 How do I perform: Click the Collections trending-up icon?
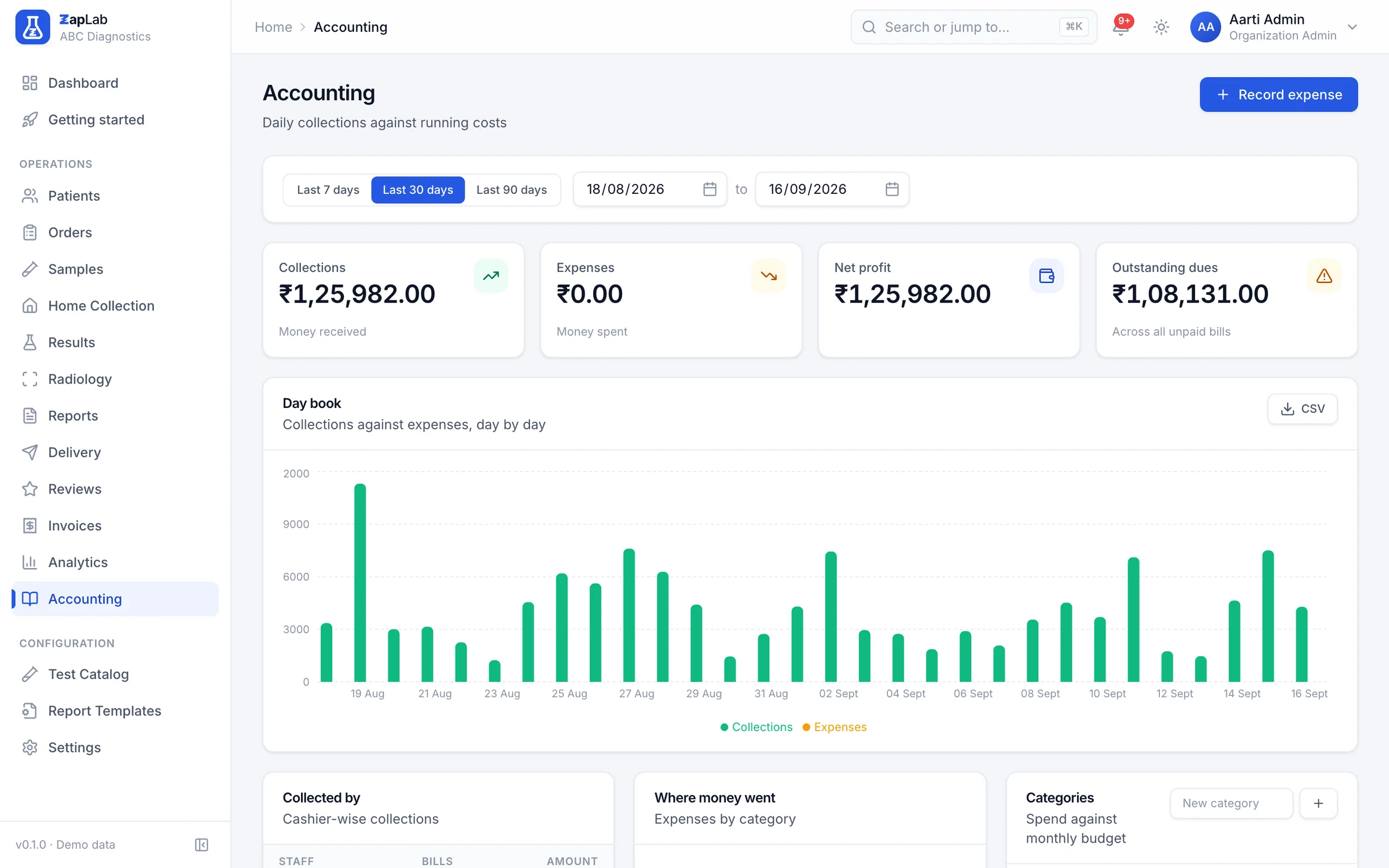[491, 276]
